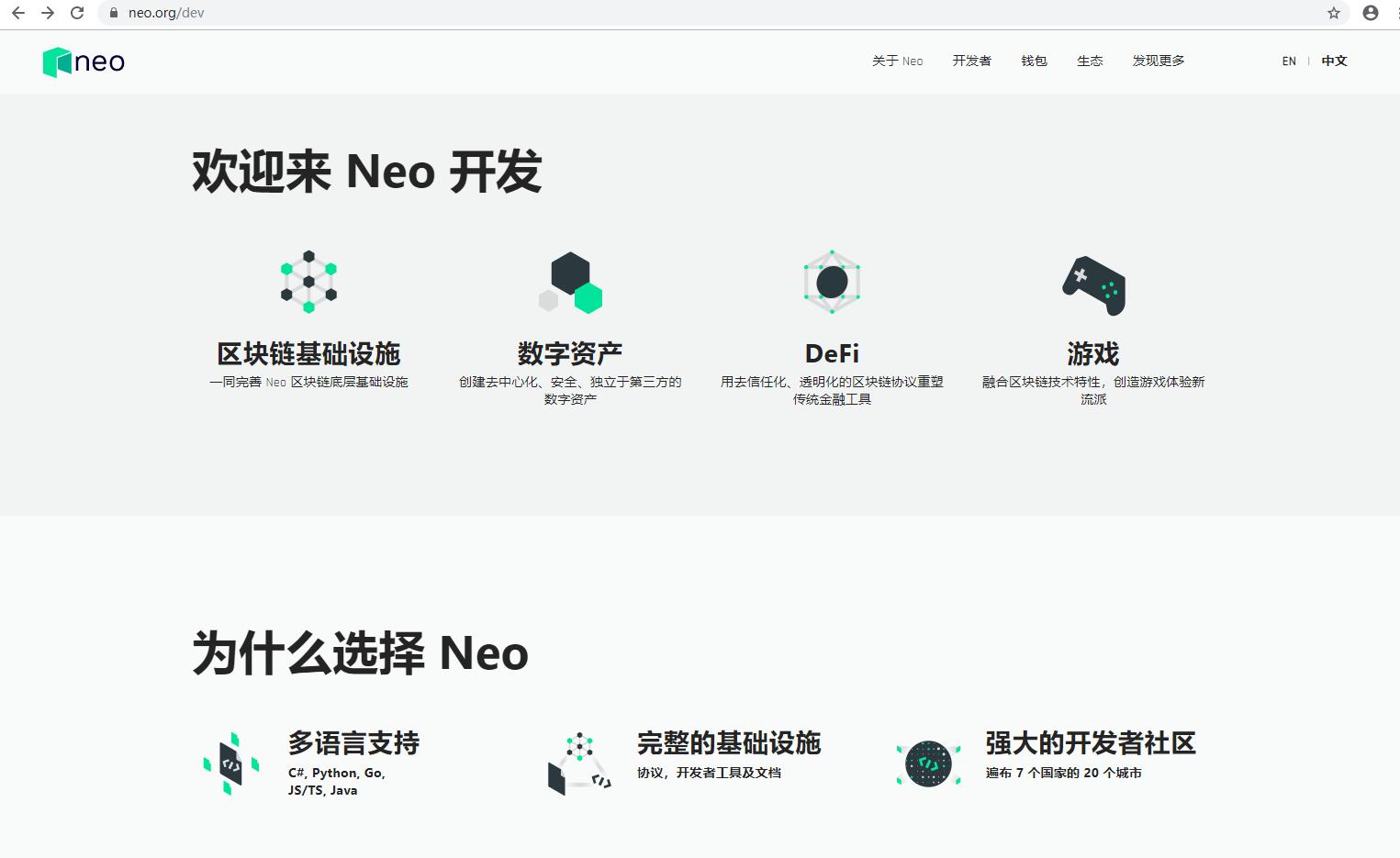
Task: Click the 为什么选择 Neo headline
Action: click(360, 653)
